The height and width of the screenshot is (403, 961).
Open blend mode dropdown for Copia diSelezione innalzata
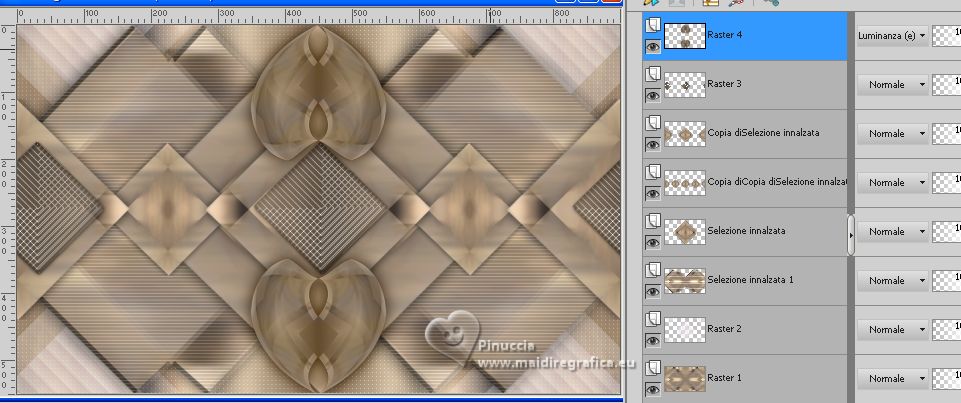tap(892, 134)
